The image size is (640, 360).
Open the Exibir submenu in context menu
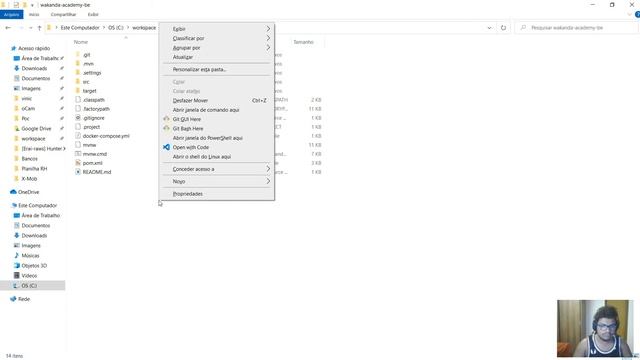216,29
